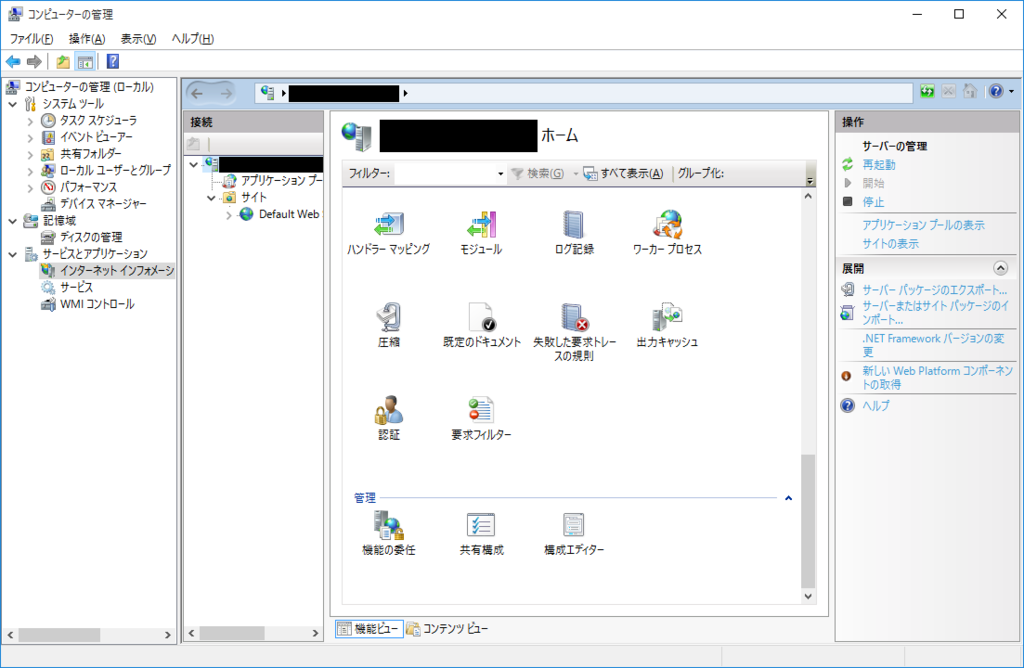Open the 認証 feature icon
The height and width of the screenshot is (668, 1024).
pos(389,418)
